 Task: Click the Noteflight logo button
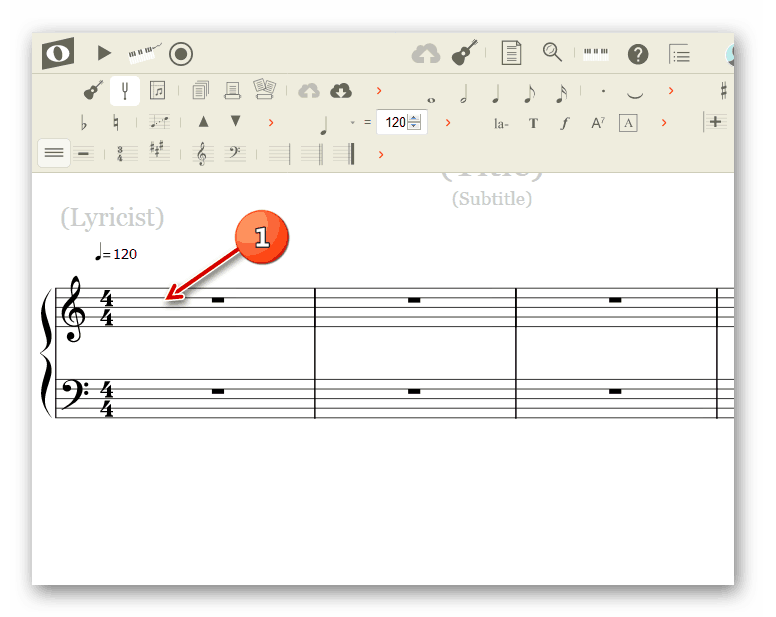[58, 53]
